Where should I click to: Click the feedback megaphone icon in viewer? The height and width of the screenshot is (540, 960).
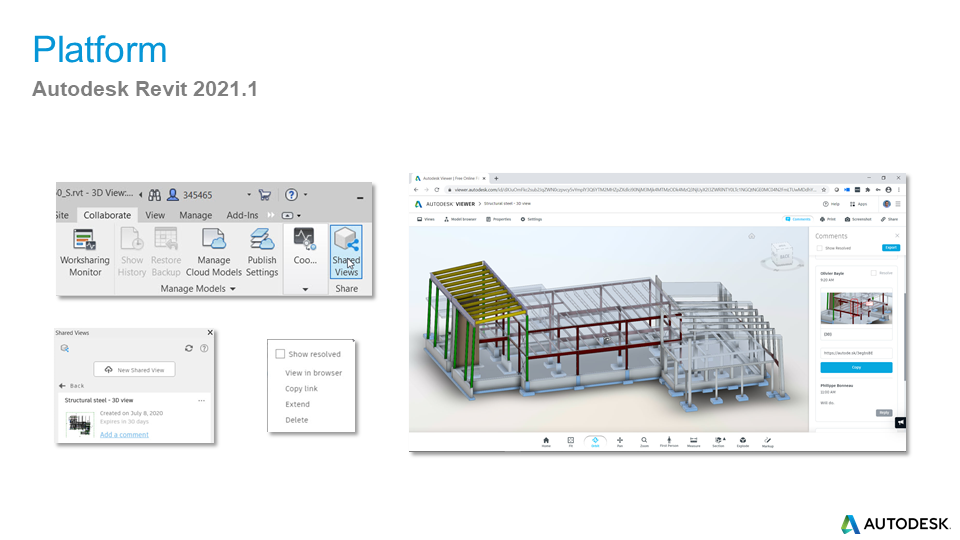pyautogui.click(x=901, y=422)
